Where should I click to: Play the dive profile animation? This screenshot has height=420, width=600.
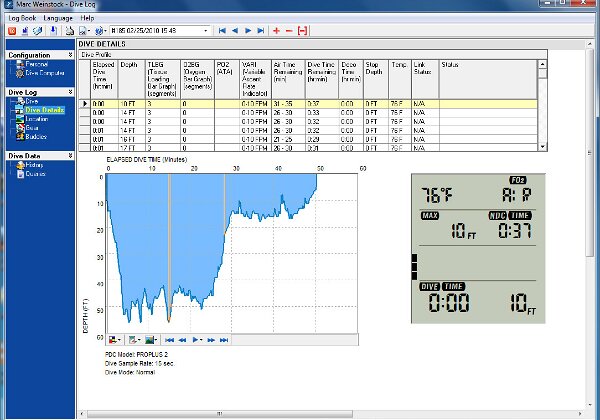coord(196,340)
